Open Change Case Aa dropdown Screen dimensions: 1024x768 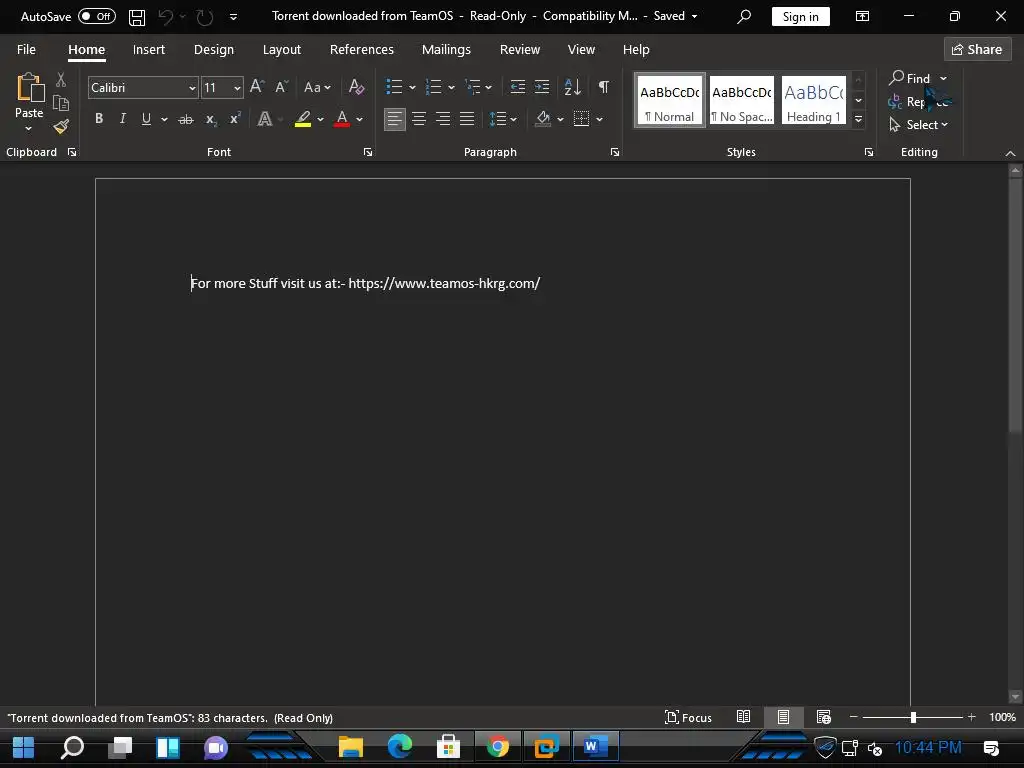pos(317,87)
